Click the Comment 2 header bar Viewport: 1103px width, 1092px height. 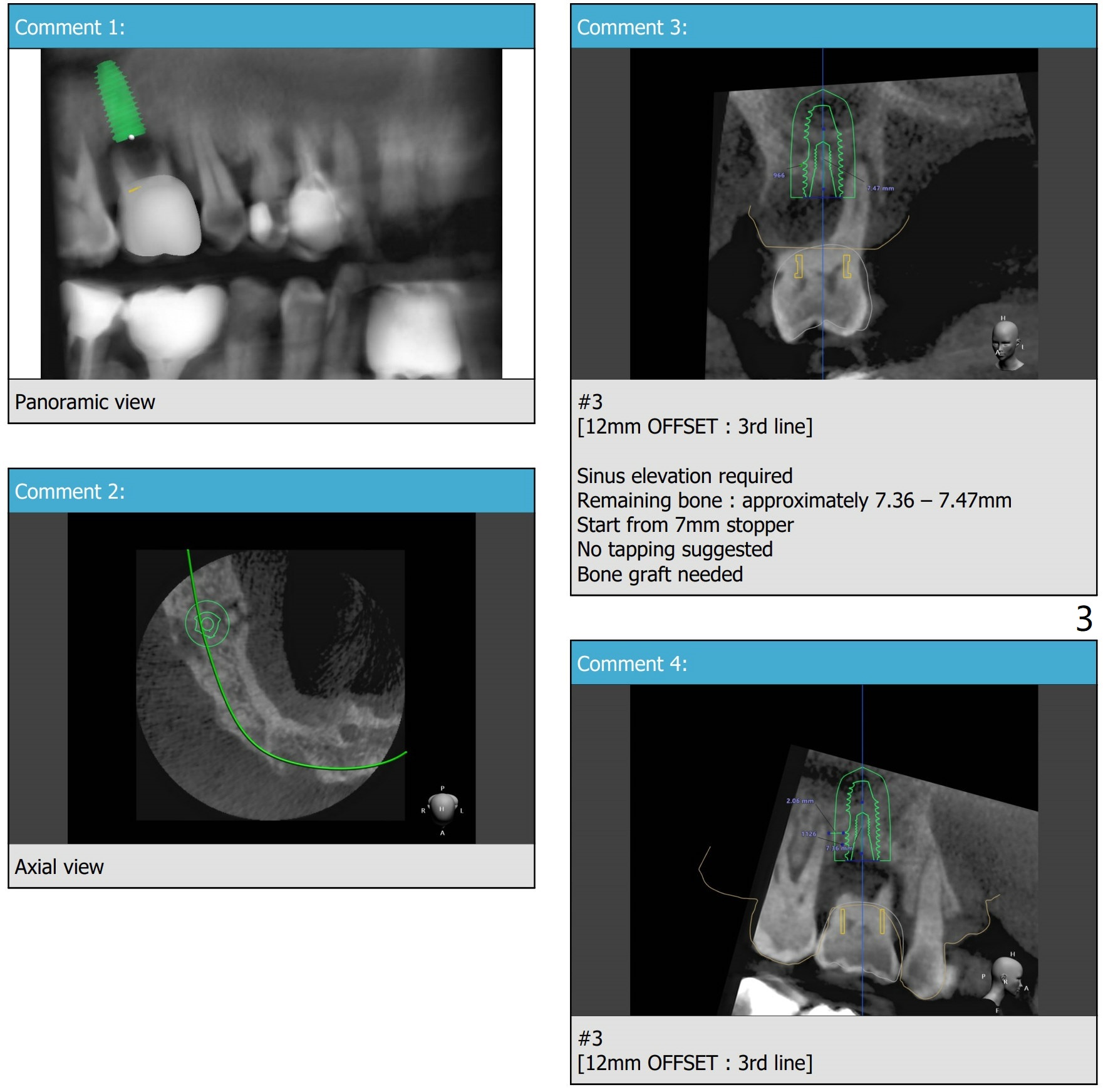(271, 491)
